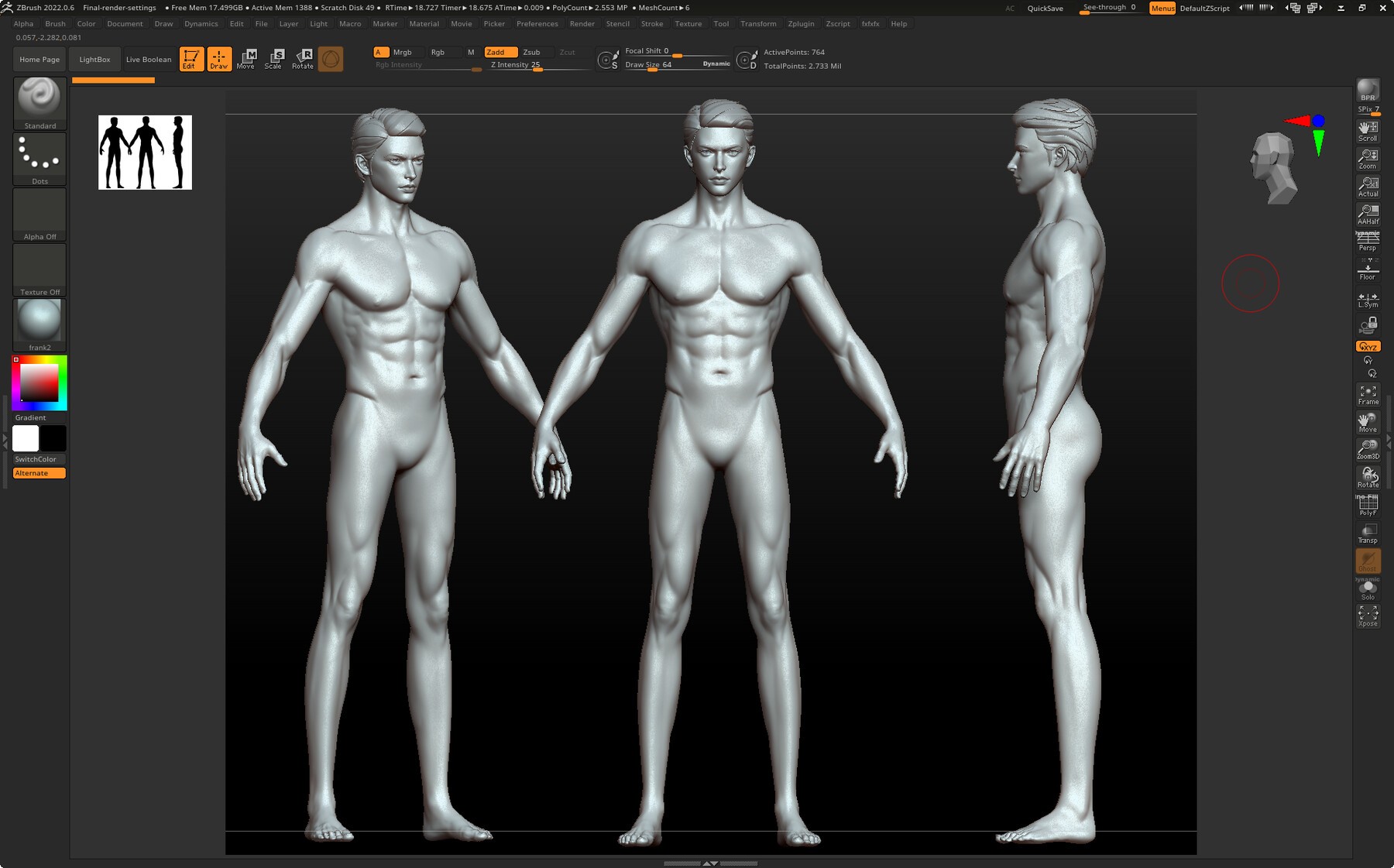Select the Move transform tool
The width and height of the screenshot is (1394, 868).
click(246, 59)
